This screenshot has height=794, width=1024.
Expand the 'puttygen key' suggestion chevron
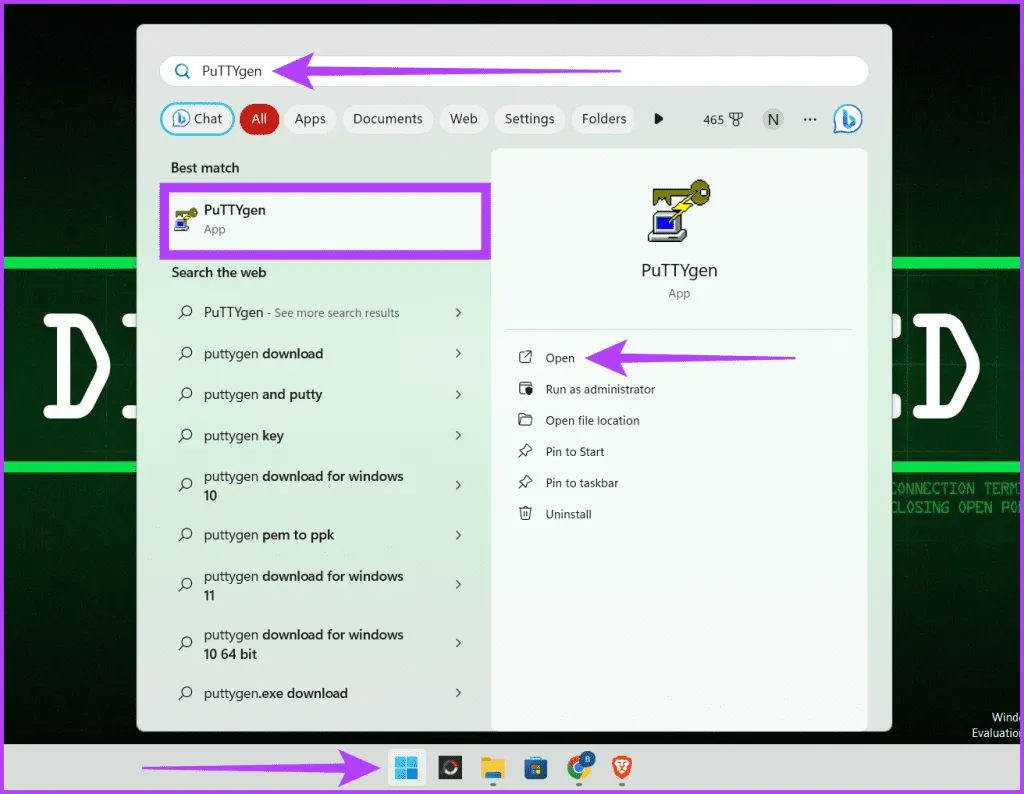(x=458, y=436)
